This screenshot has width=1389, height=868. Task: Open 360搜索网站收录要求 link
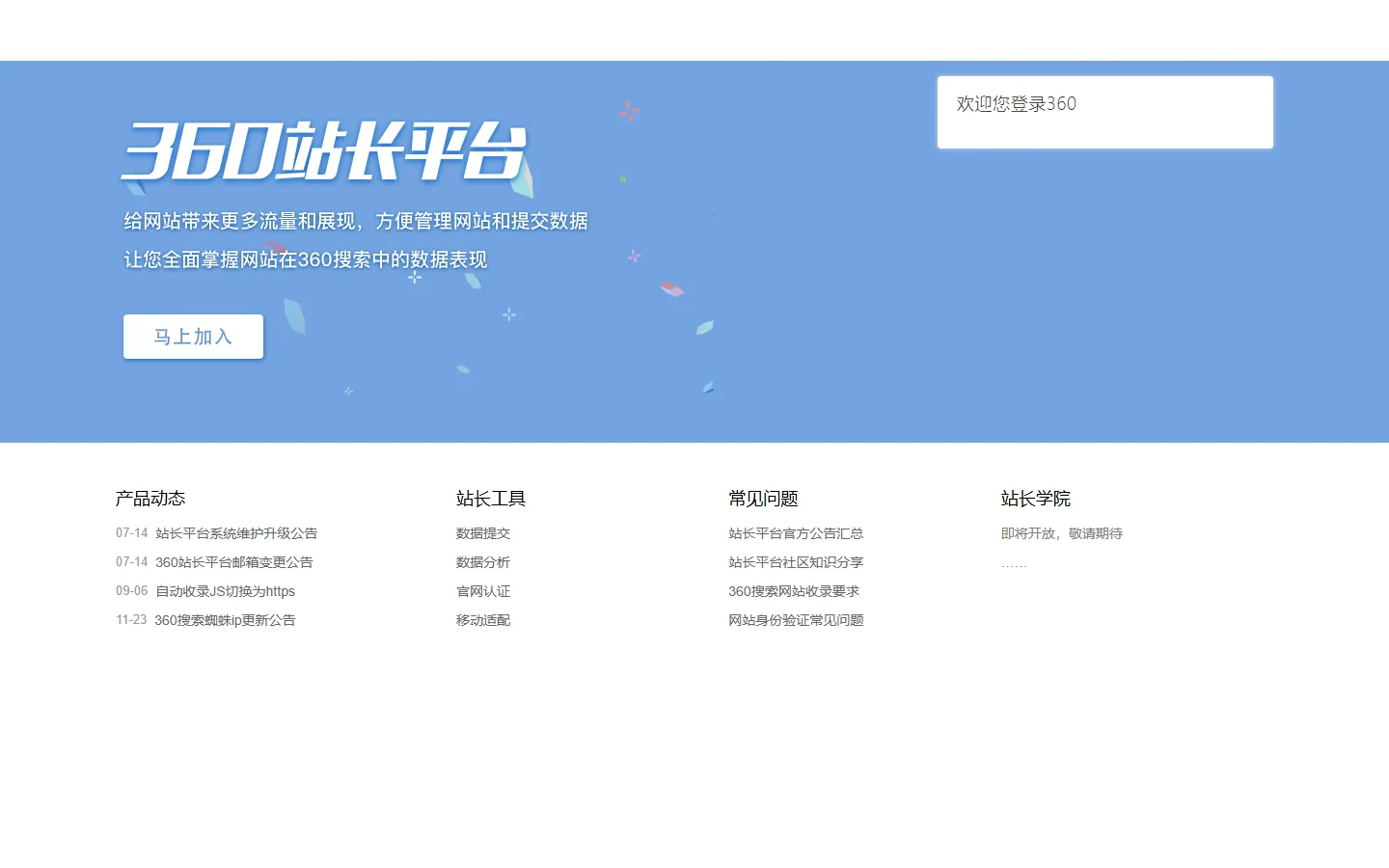click(794, 591)
